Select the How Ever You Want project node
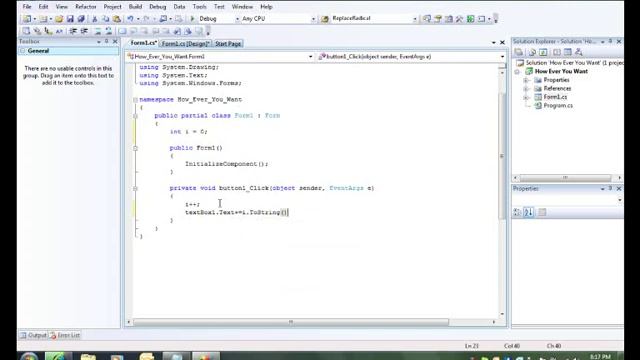This screenshot has height=360, width=640. click(561, 71)
